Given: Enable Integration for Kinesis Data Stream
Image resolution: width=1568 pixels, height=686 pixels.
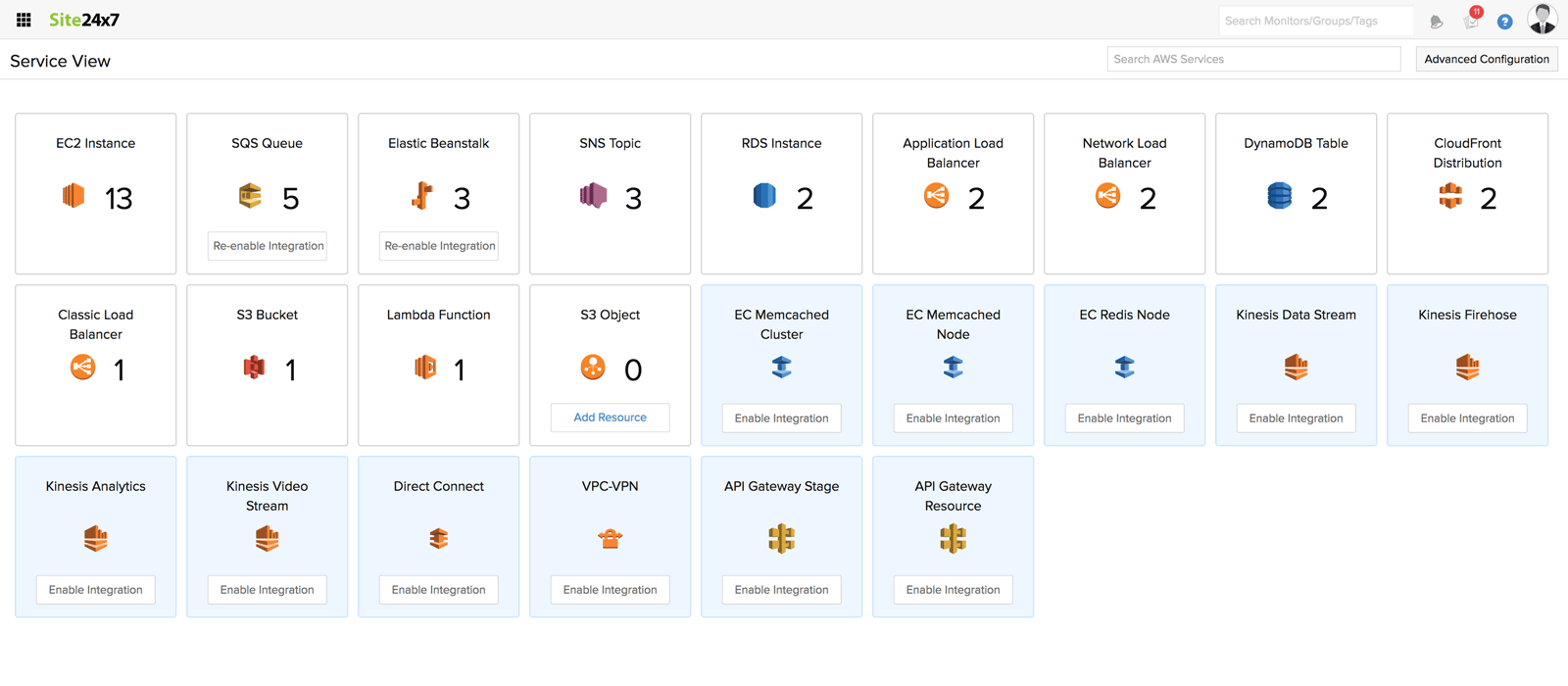Looking at the screenshot, I should coord(1296,418).
